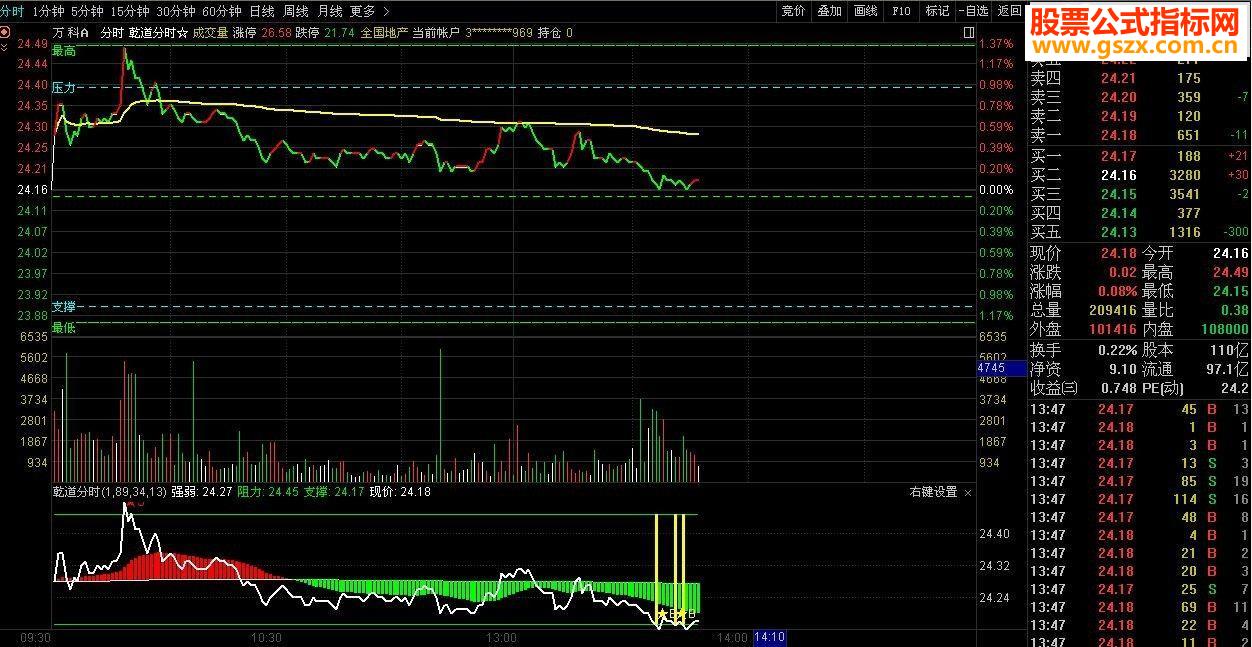Image resolution: width=1252 pixels, height=647 pixels.
Task: Switch to the 月线 monthly chart tab
Action: point(329,11)
